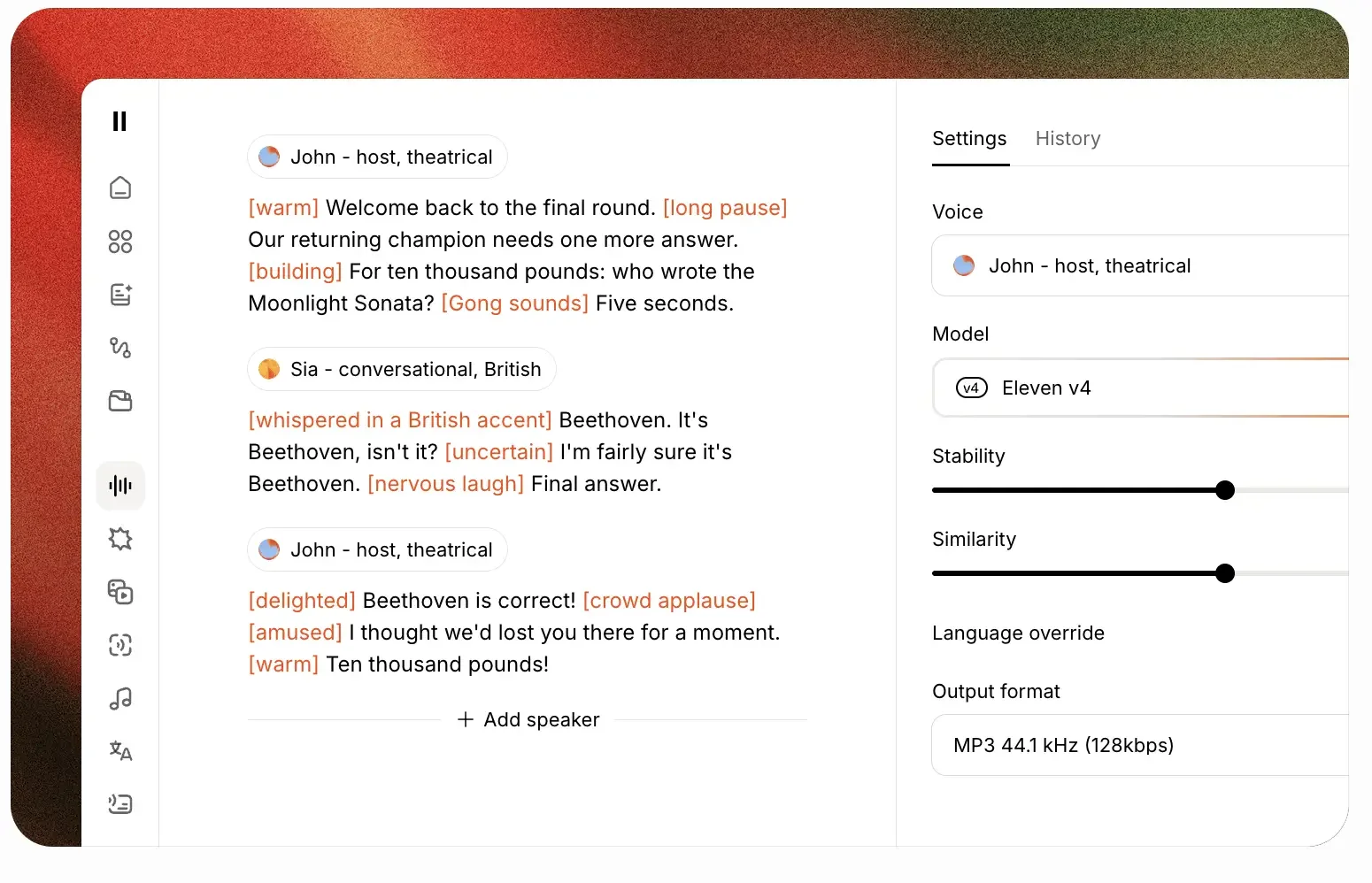Select the document with sparkle icon
Screen dimensions: 1372x883
point(120,295)
